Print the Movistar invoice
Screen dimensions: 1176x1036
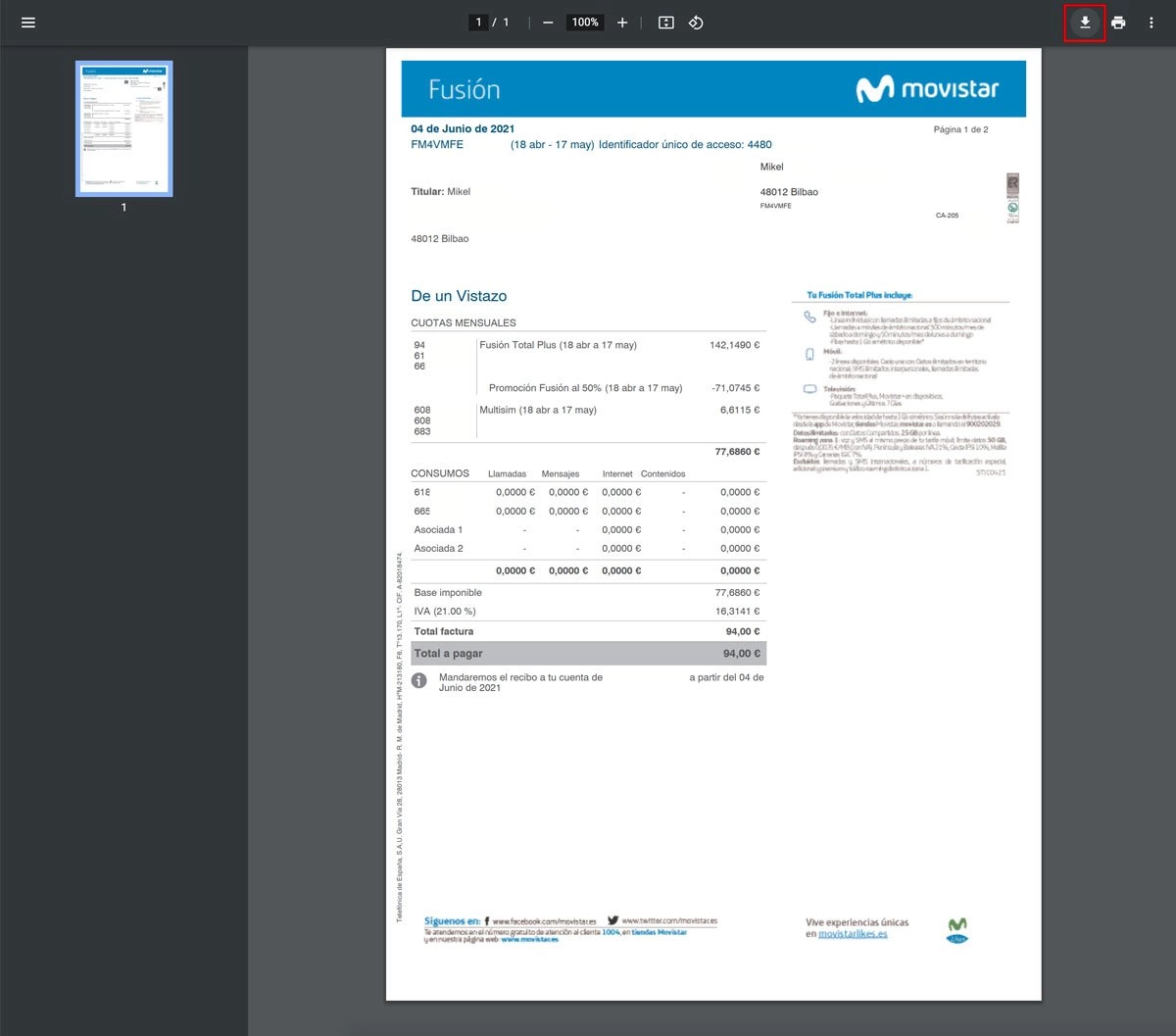(1118, 23)
